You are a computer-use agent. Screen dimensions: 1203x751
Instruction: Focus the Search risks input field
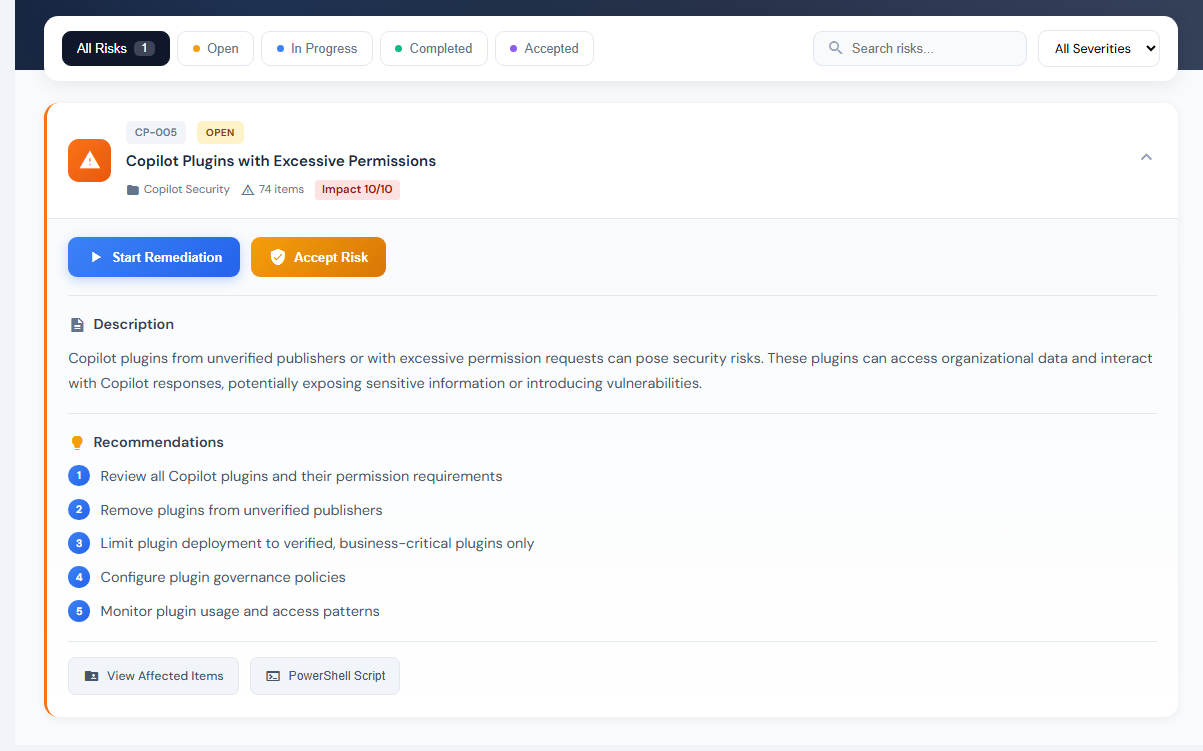920,48
